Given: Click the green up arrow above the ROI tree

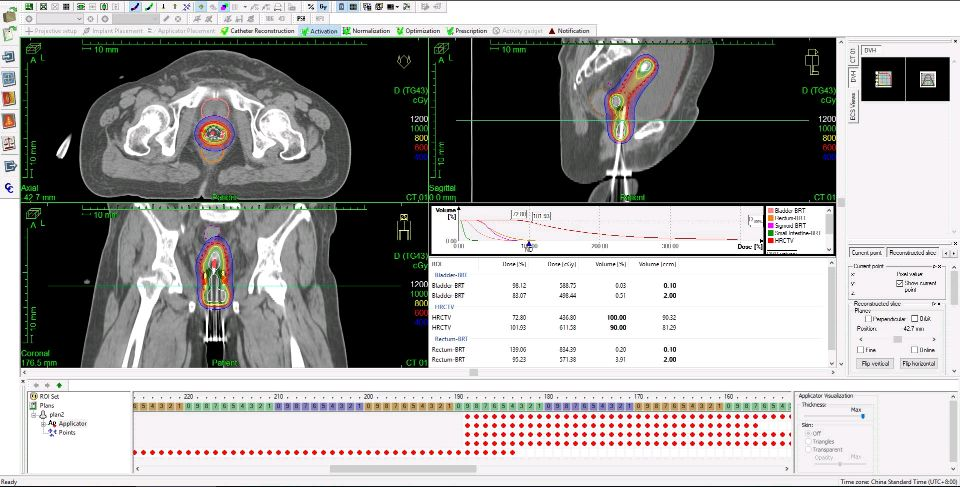Looking at the screenshot, I should pyautogui.click(x=59, y=384).
